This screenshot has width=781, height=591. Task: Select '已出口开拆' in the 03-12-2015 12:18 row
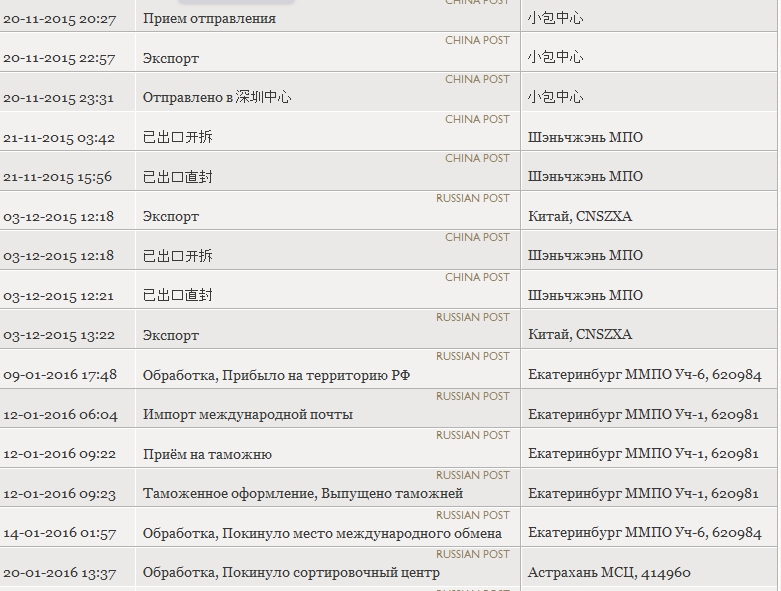point(178,256)
